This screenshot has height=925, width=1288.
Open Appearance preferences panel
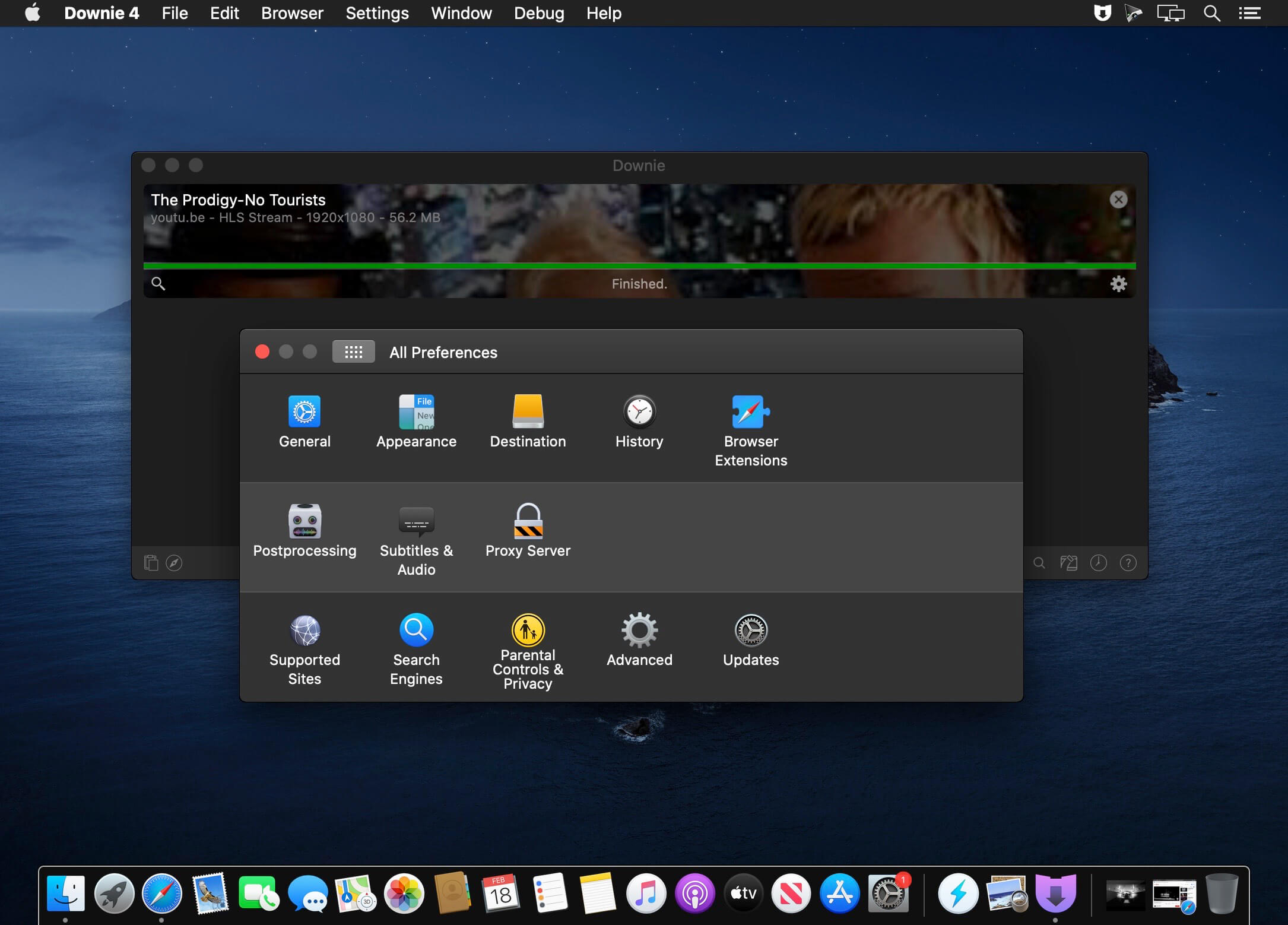coord(416,421)
